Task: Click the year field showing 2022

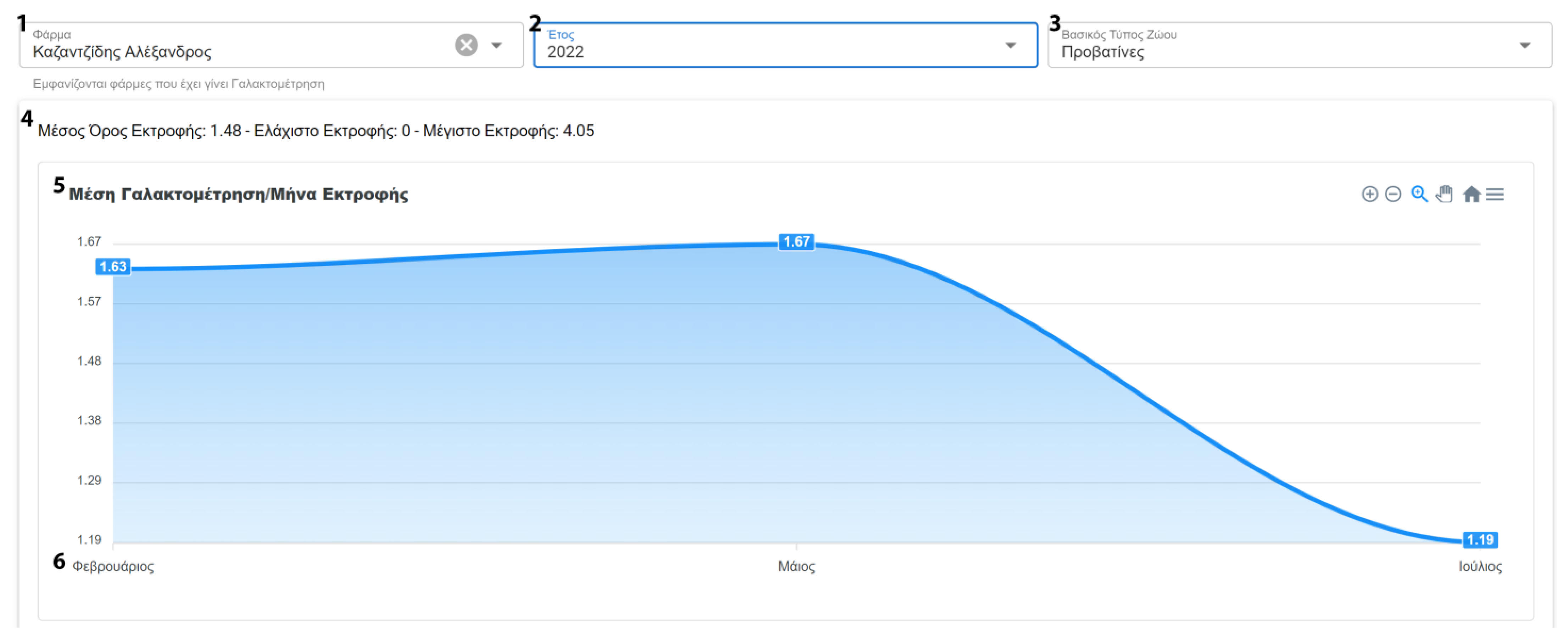Action: click(761, 51)
